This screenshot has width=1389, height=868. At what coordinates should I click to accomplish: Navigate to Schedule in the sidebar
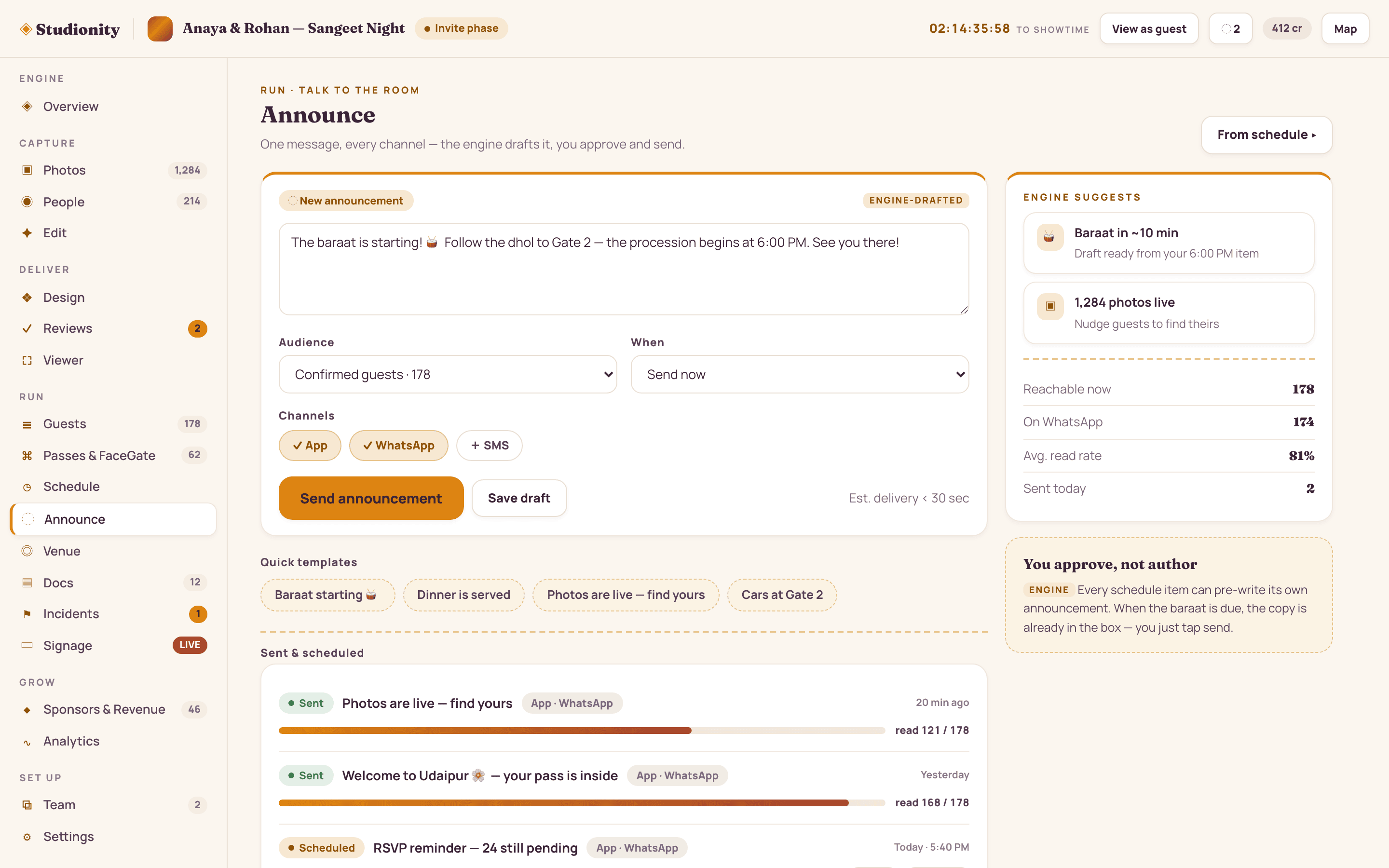113,487
